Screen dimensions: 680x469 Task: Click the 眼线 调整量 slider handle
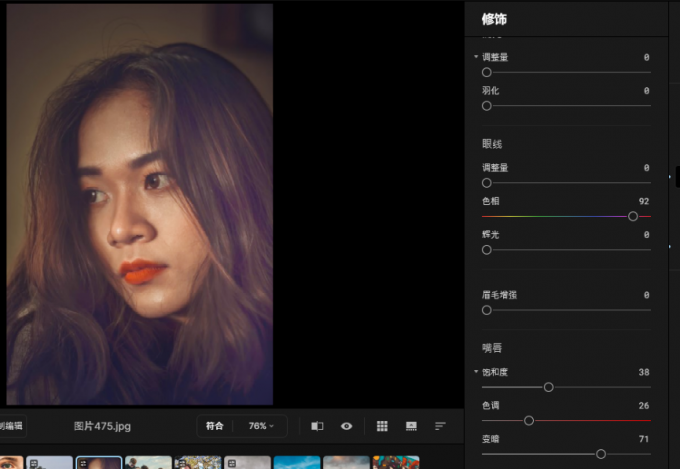pyautogui.click(x=487, y=183)
